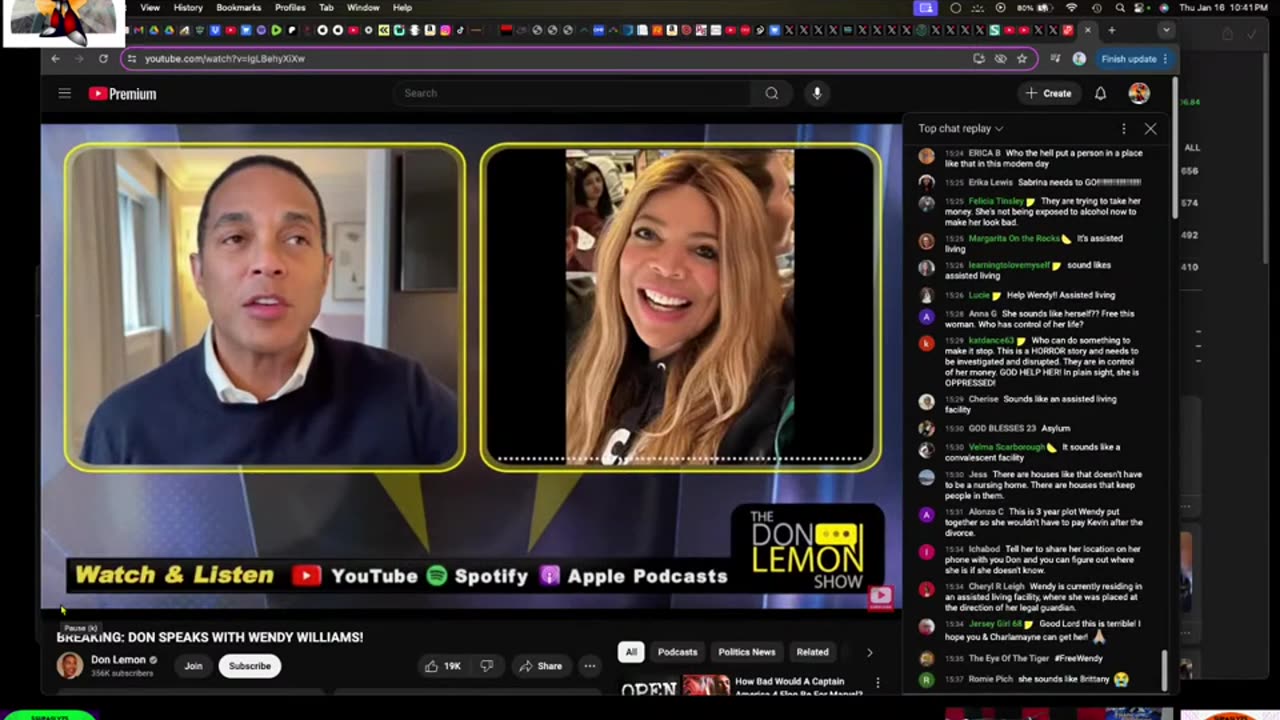Open options for Captain America suggested video
The height and width of the screenshot is (720, 1280).
pos(878,683)
